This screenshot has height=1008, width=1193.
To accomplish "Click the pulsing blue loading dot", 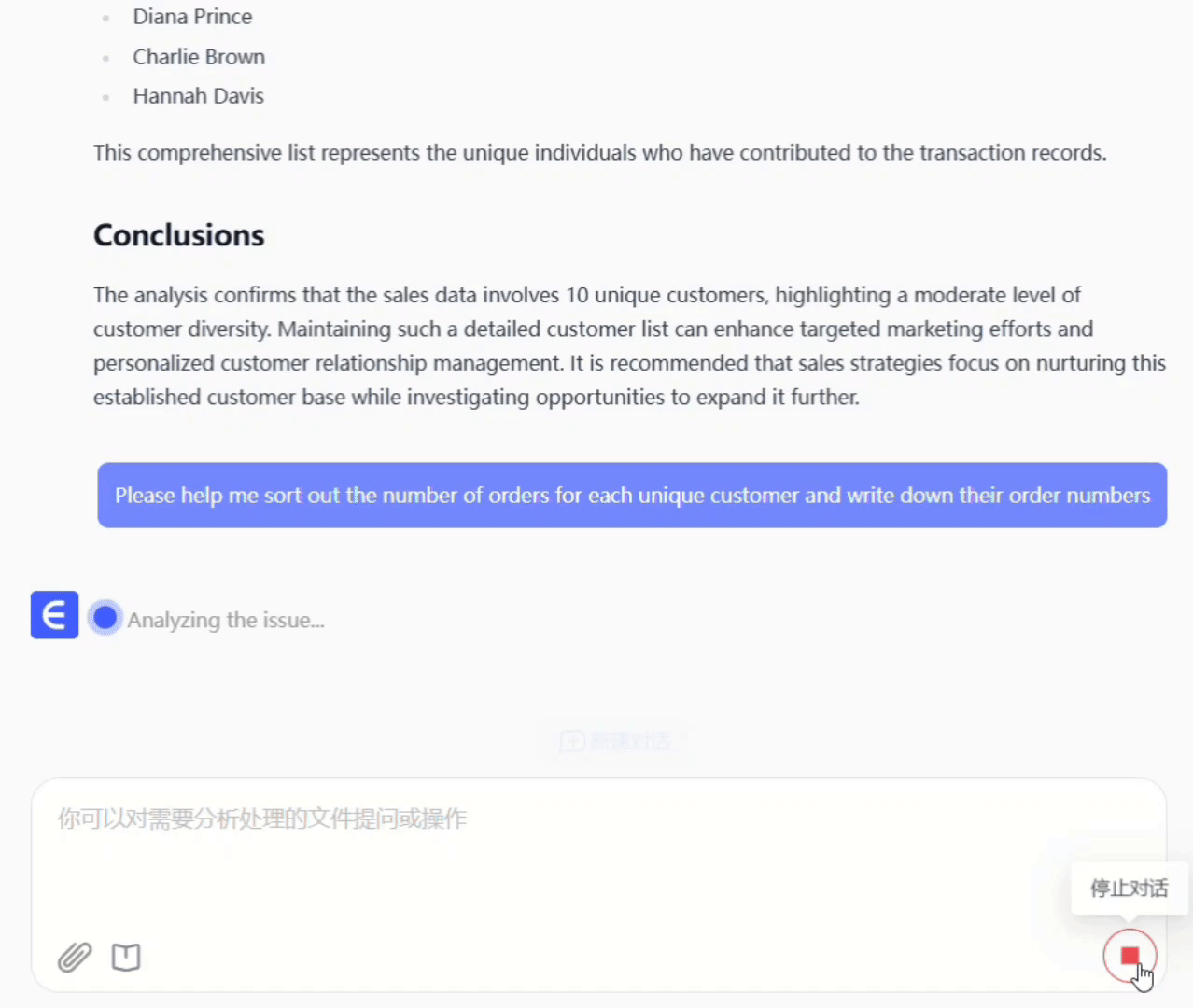I will click(x=105, y=618).
